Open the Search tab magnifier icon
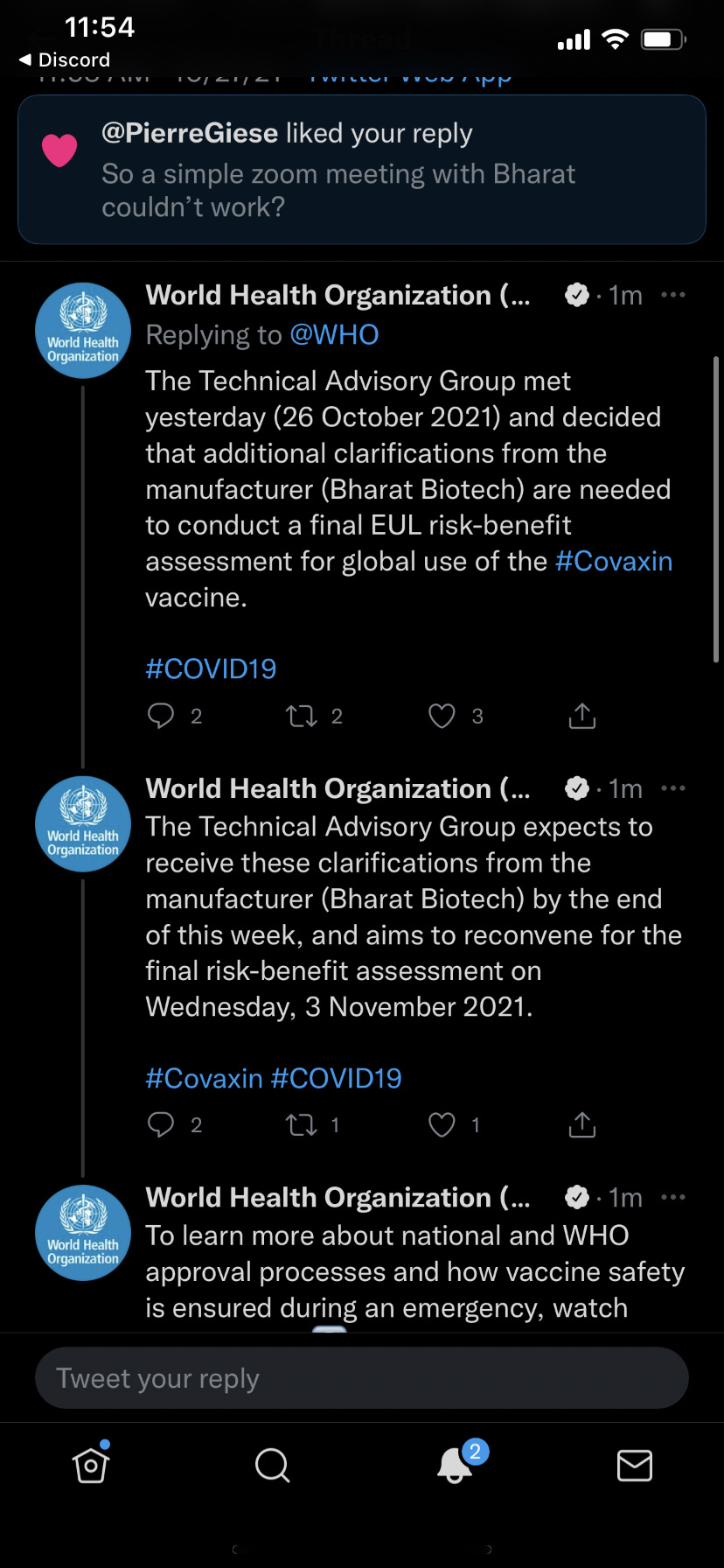This screenshot has width=724, height=1568. pos(272,1465)
